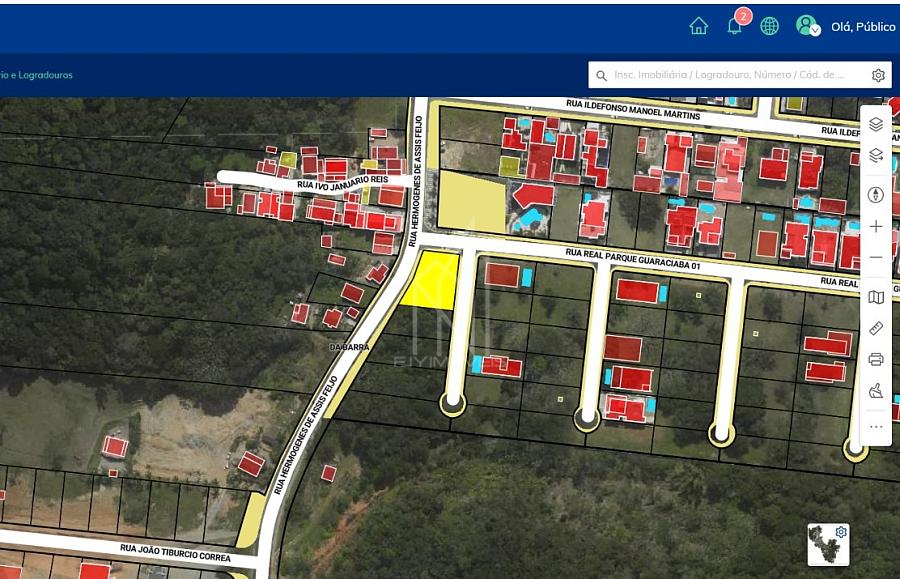The width and height of the screenshot is (900, 579).
Task: Zoom in with the plus icon
Action: pyautogui.click(x=875, y=226)
